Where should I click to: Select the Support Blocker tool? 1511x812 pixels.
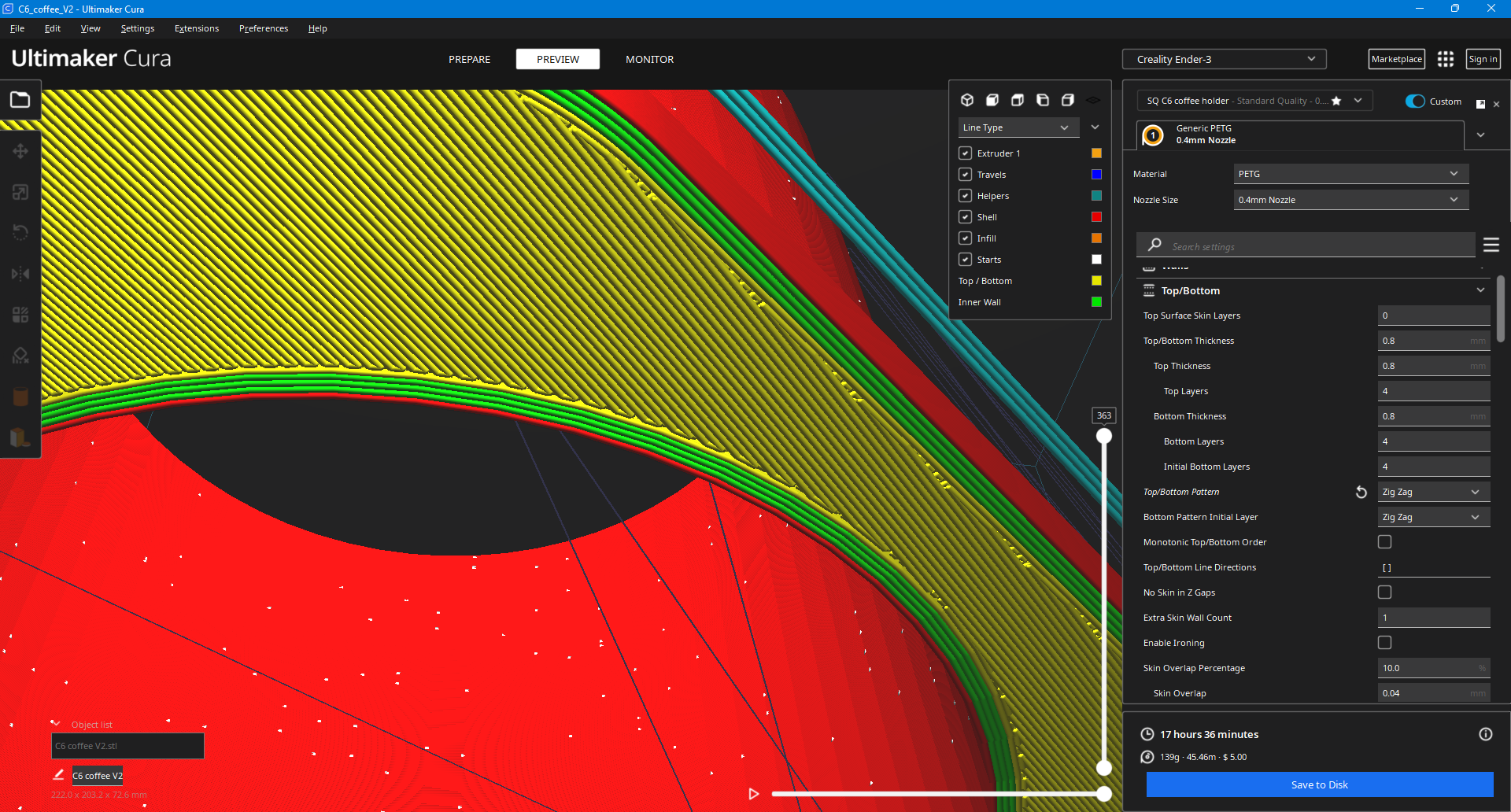[x=20, y=356]
